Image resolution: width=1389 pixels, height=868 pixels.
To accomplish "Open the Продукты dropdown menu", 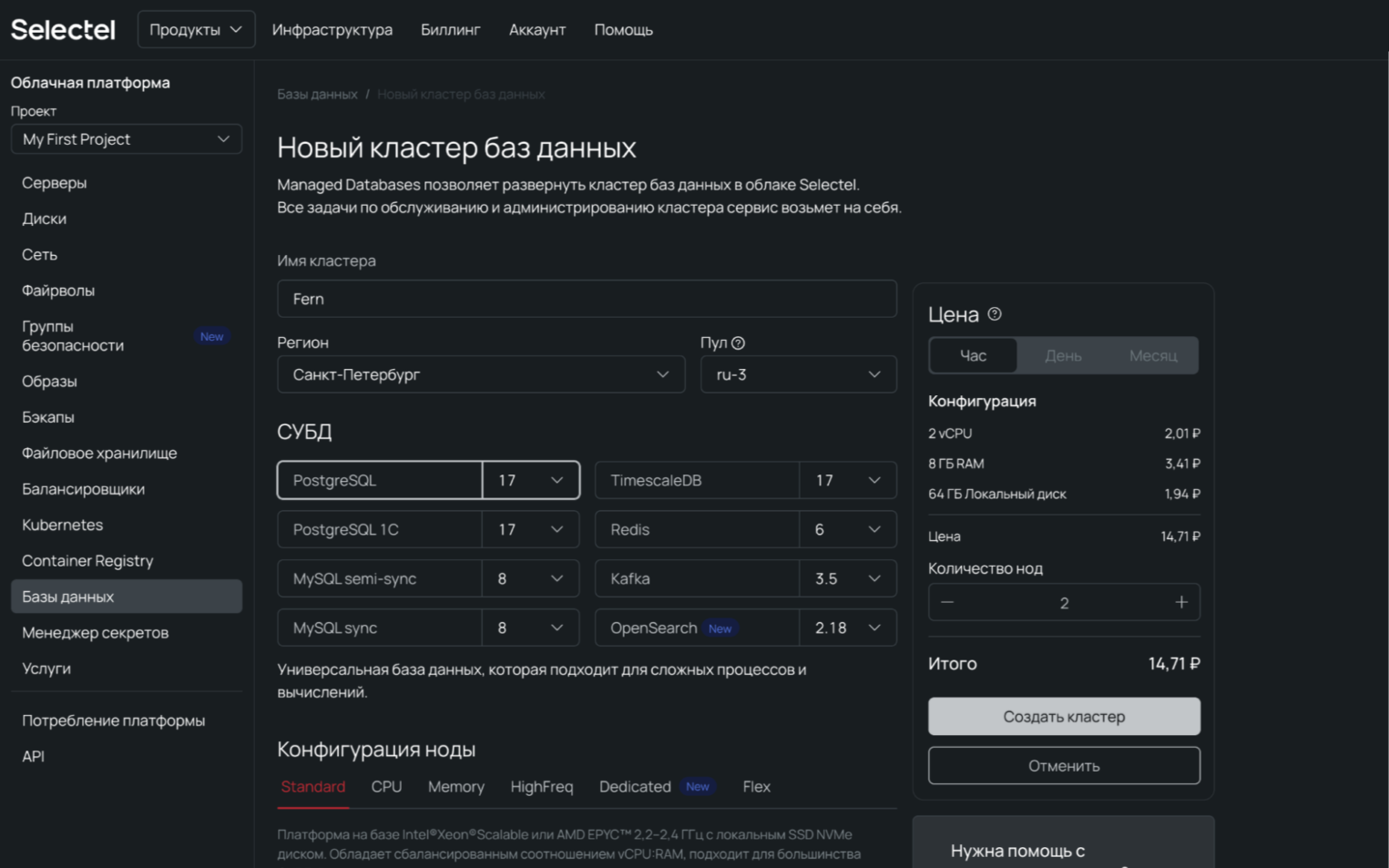I will click(x=196, y=30).
